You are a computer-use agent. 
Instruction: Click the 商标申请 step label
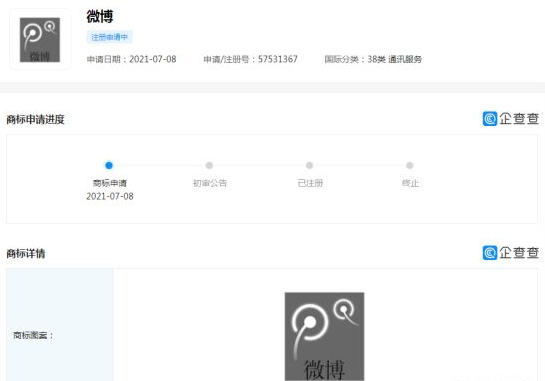tap(110, 183)
